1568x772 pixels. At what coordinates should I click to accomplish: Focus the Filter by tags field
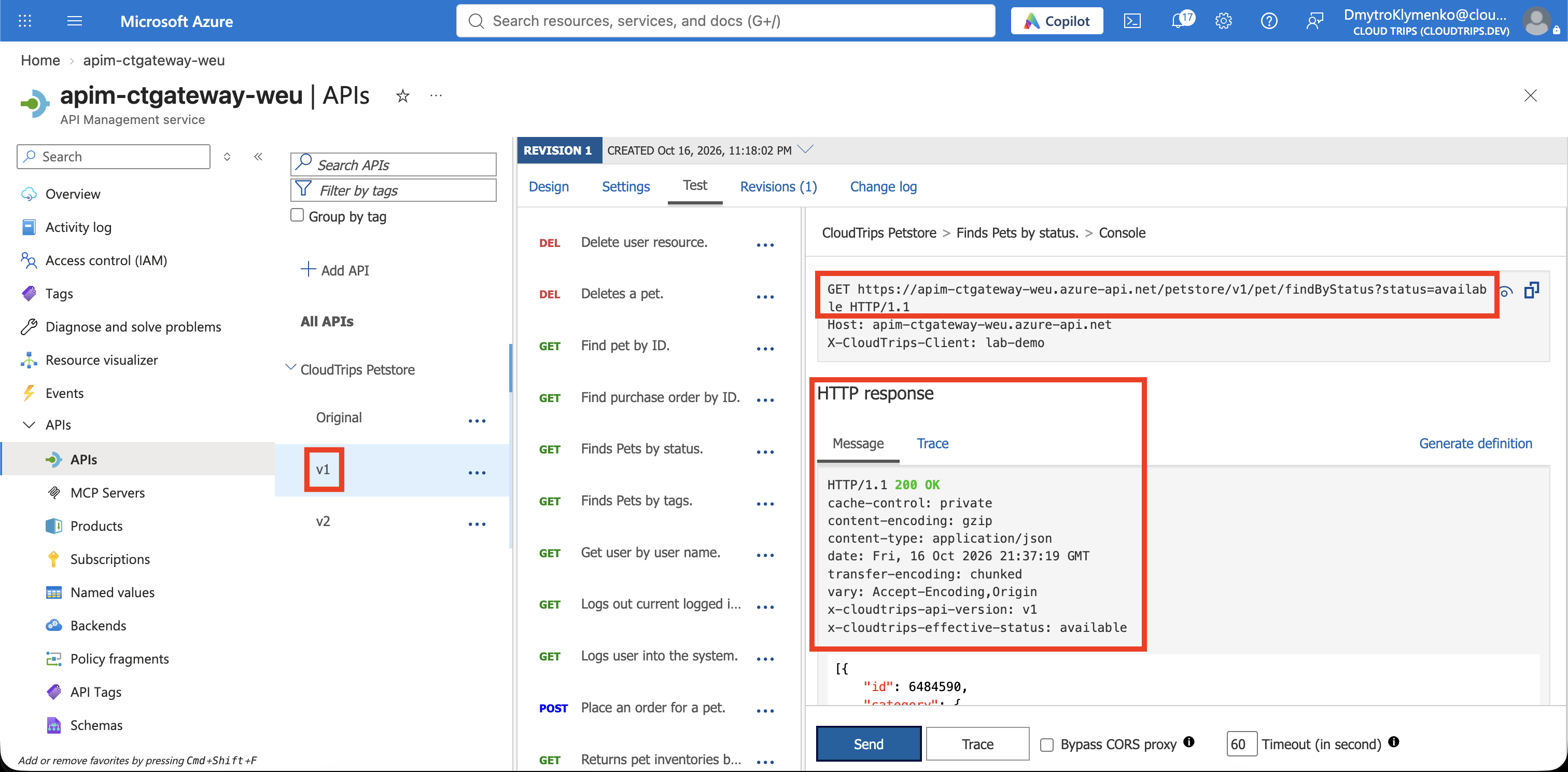(393, 190)
